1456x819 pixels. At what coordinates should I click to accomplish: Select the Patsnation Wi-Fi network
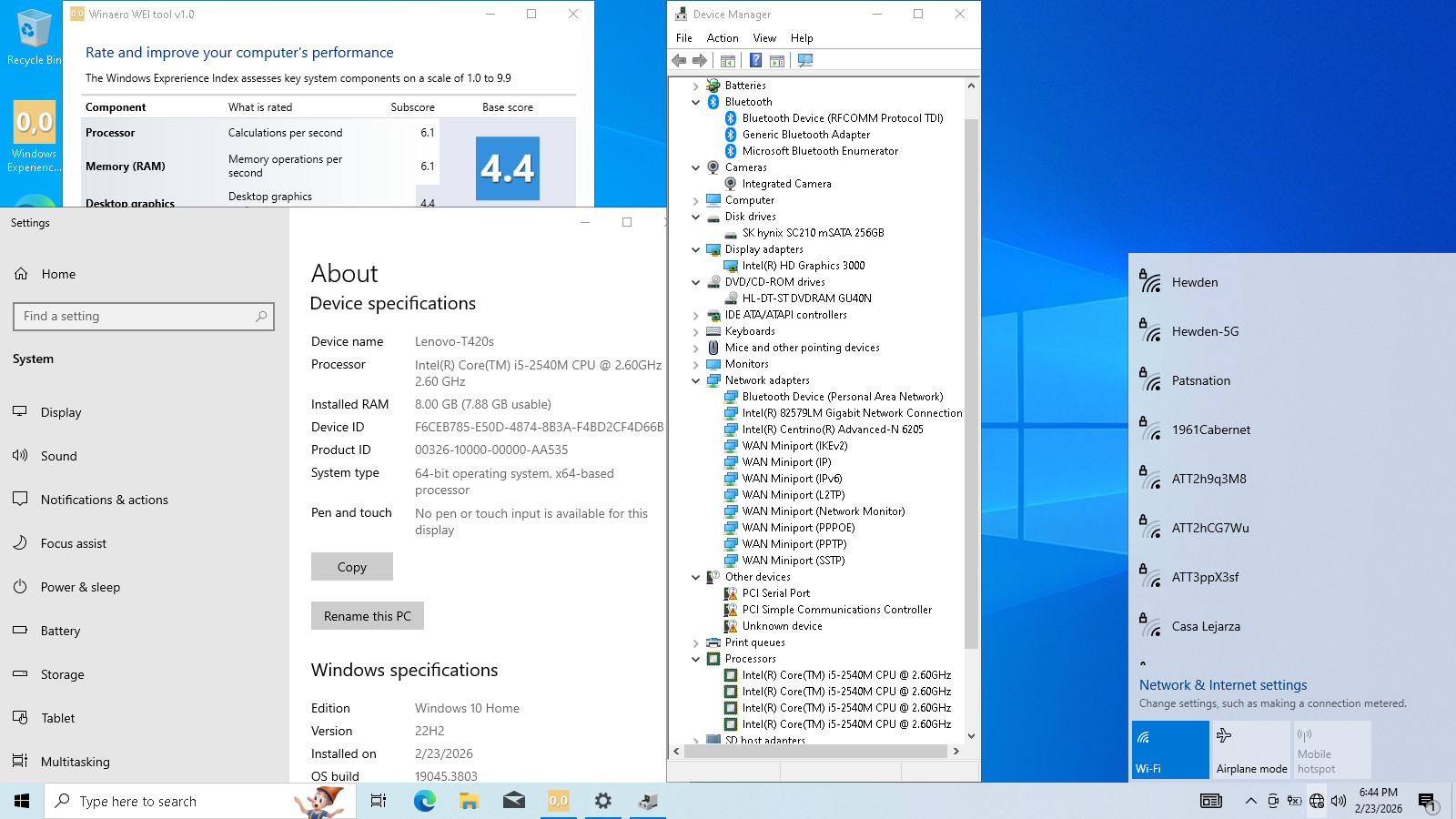click(1292, 380)
